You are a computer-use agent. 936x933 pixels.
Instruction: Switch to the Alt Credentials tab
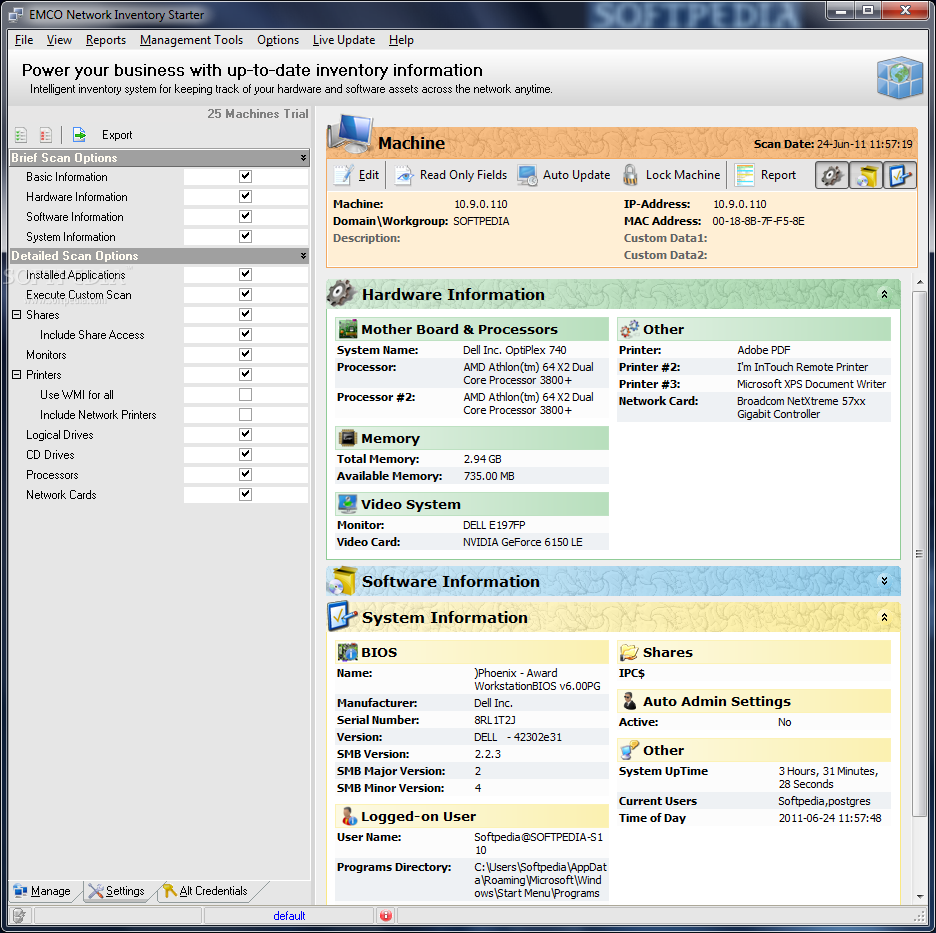pos(207,891)
